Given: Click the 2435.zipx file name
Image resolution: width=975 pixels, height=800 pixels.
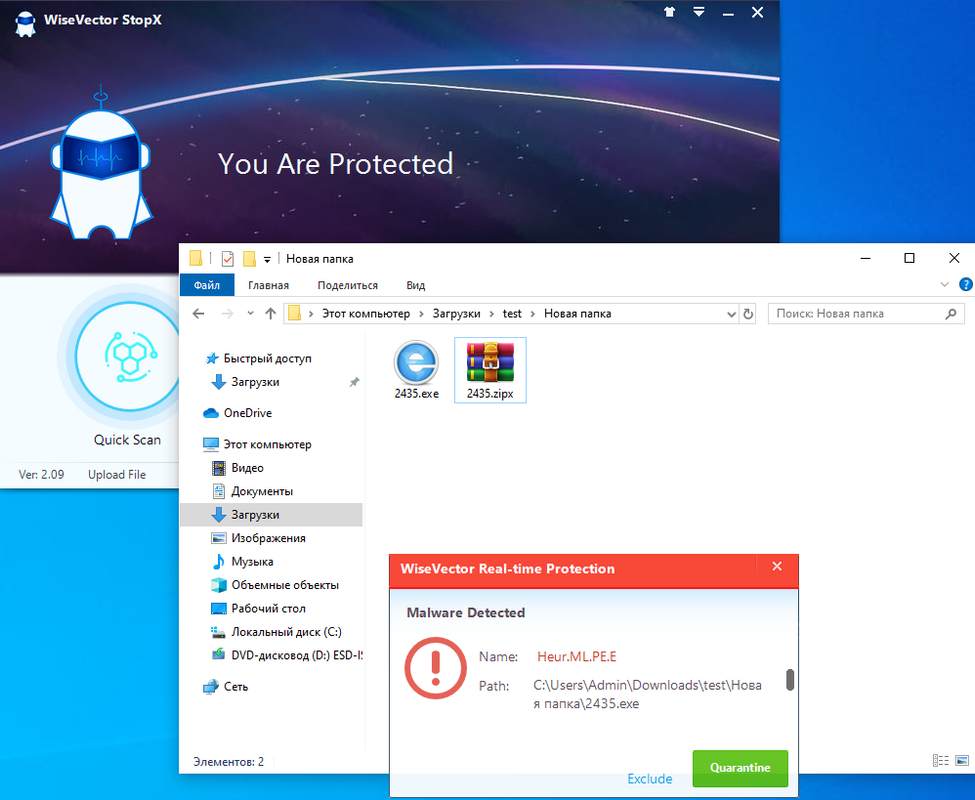Looking at the screenshot, I should pos(490,394).
